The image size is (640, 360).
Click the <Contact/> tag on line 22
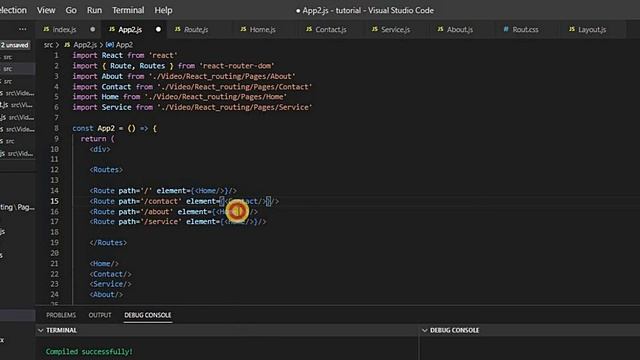[111, 274]
